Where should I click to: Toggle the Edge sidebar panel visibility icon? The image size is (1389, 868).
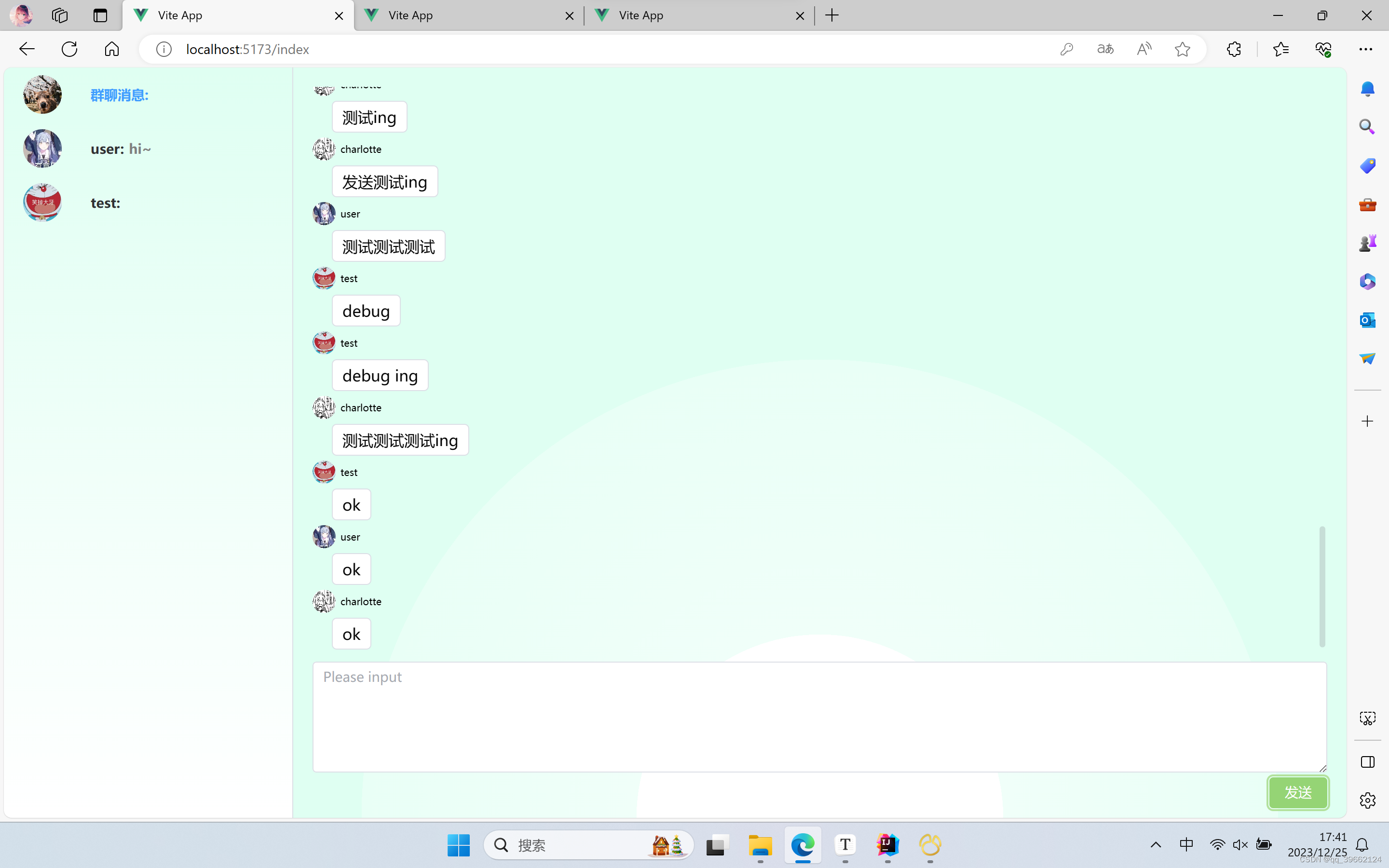point(1367,762)
